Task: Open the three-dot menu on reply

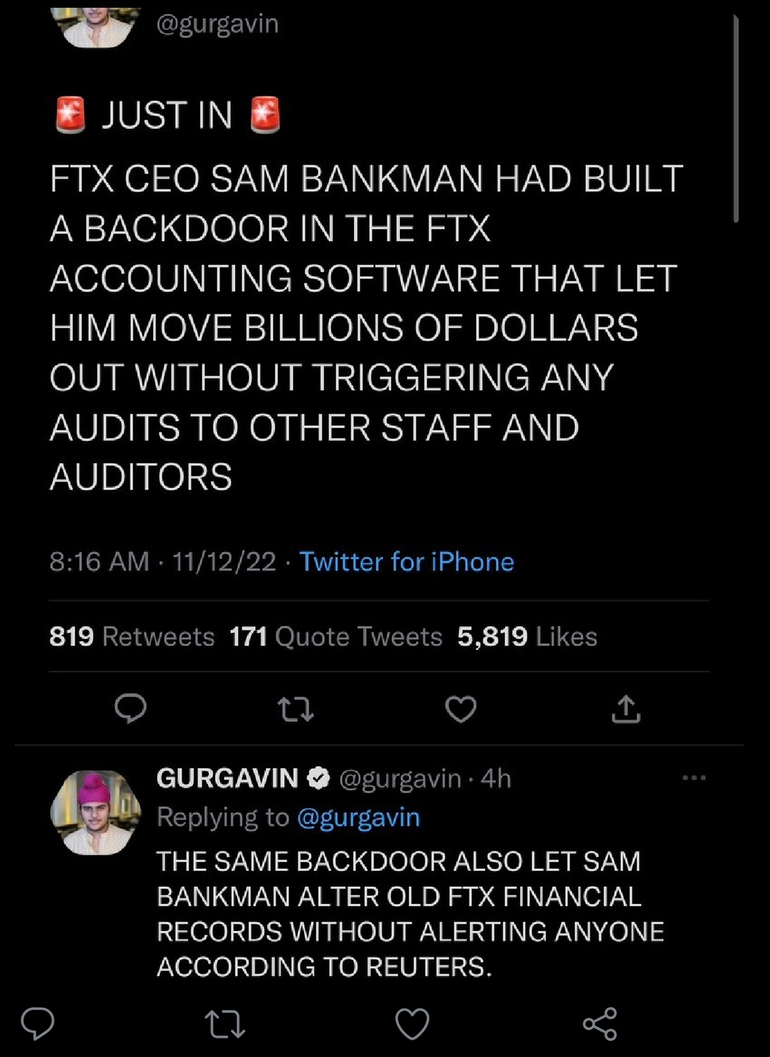Action: pyautogui.click(x=692, y=777)
